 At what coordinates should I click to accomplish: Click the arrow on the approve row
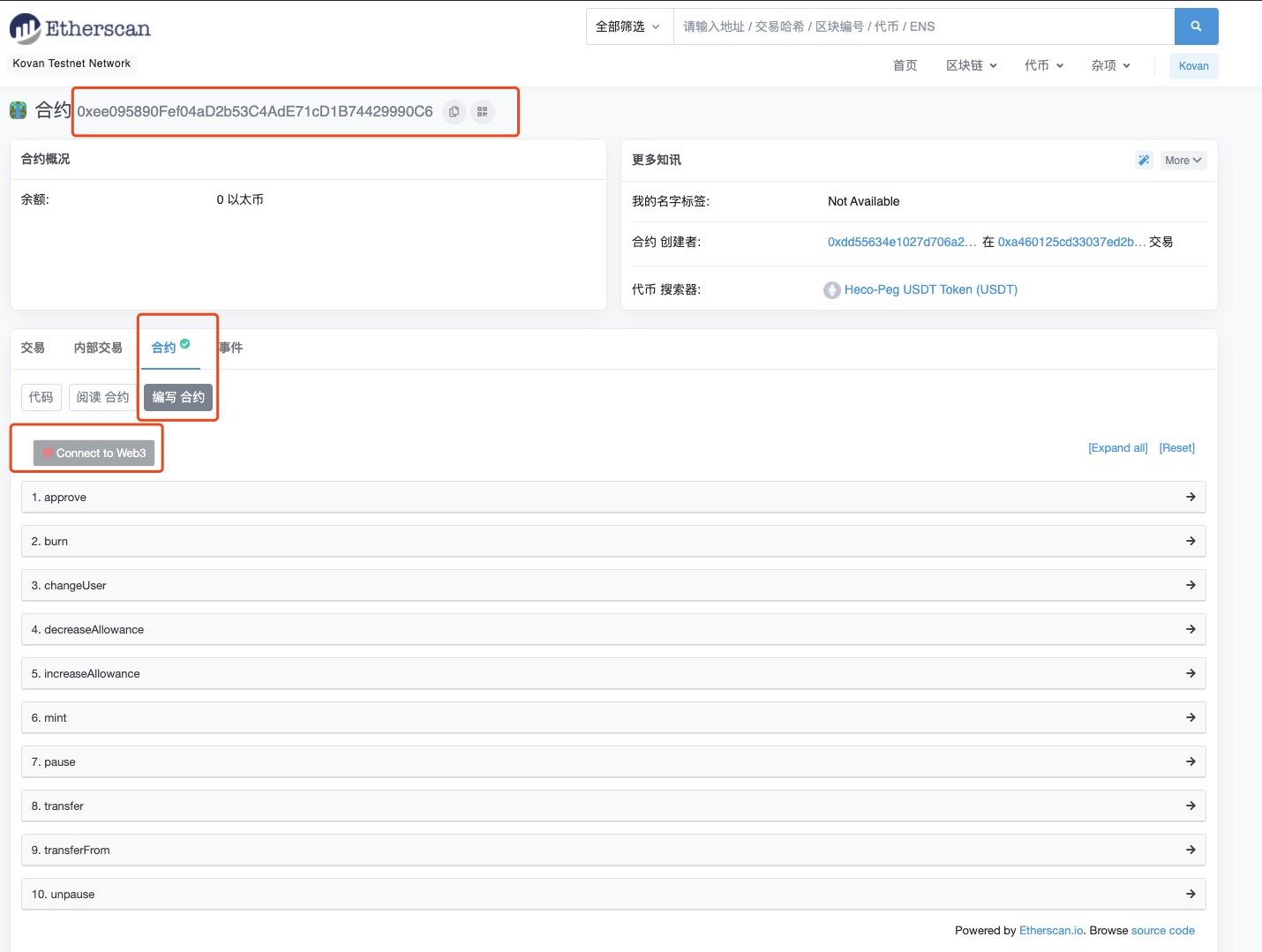point(1191,497)
